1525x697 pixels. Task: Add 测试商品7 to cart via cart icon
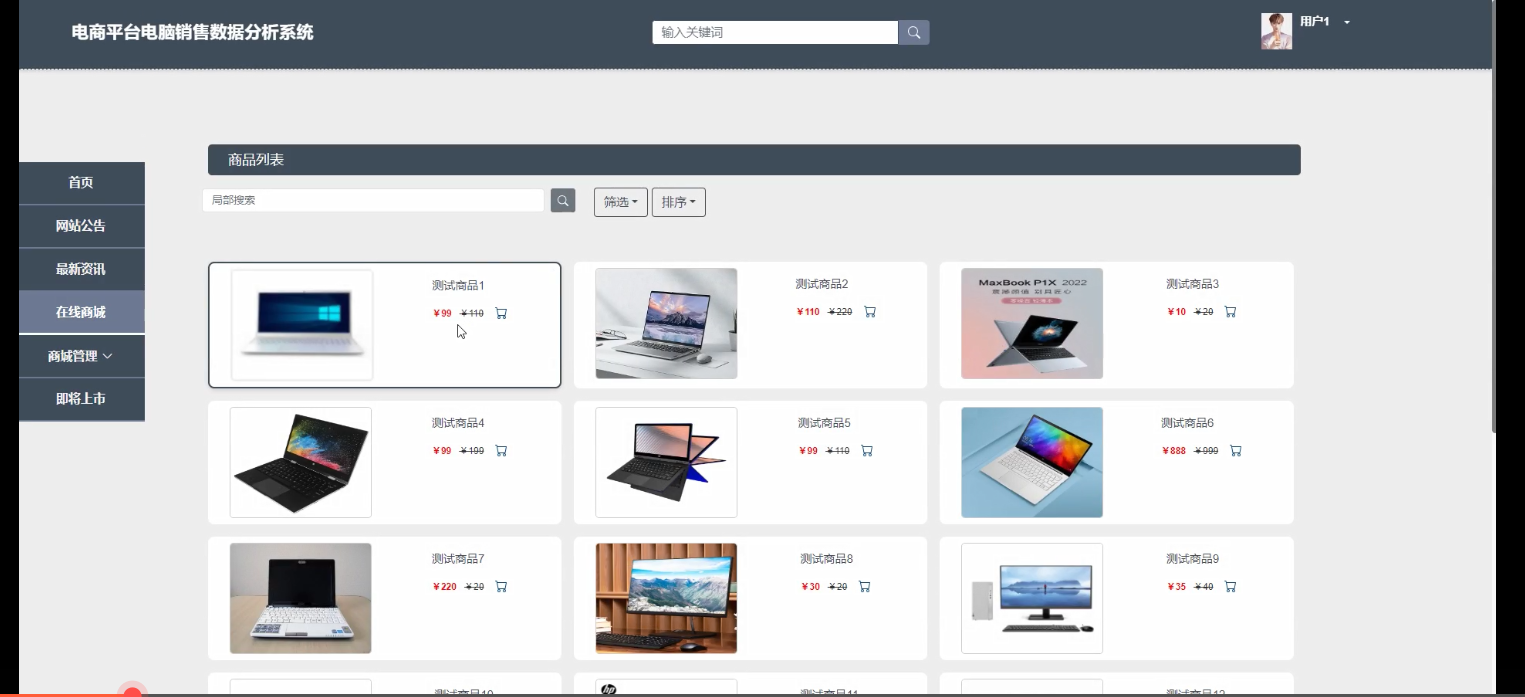tap(501, 587)
